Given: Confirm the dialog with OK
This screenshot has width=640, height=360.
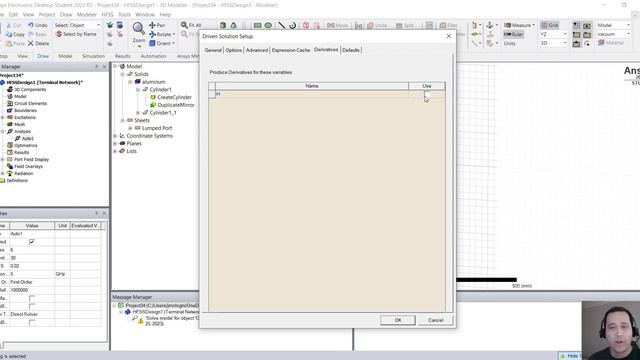Looking at the screenshot, I should pos(398,320).
